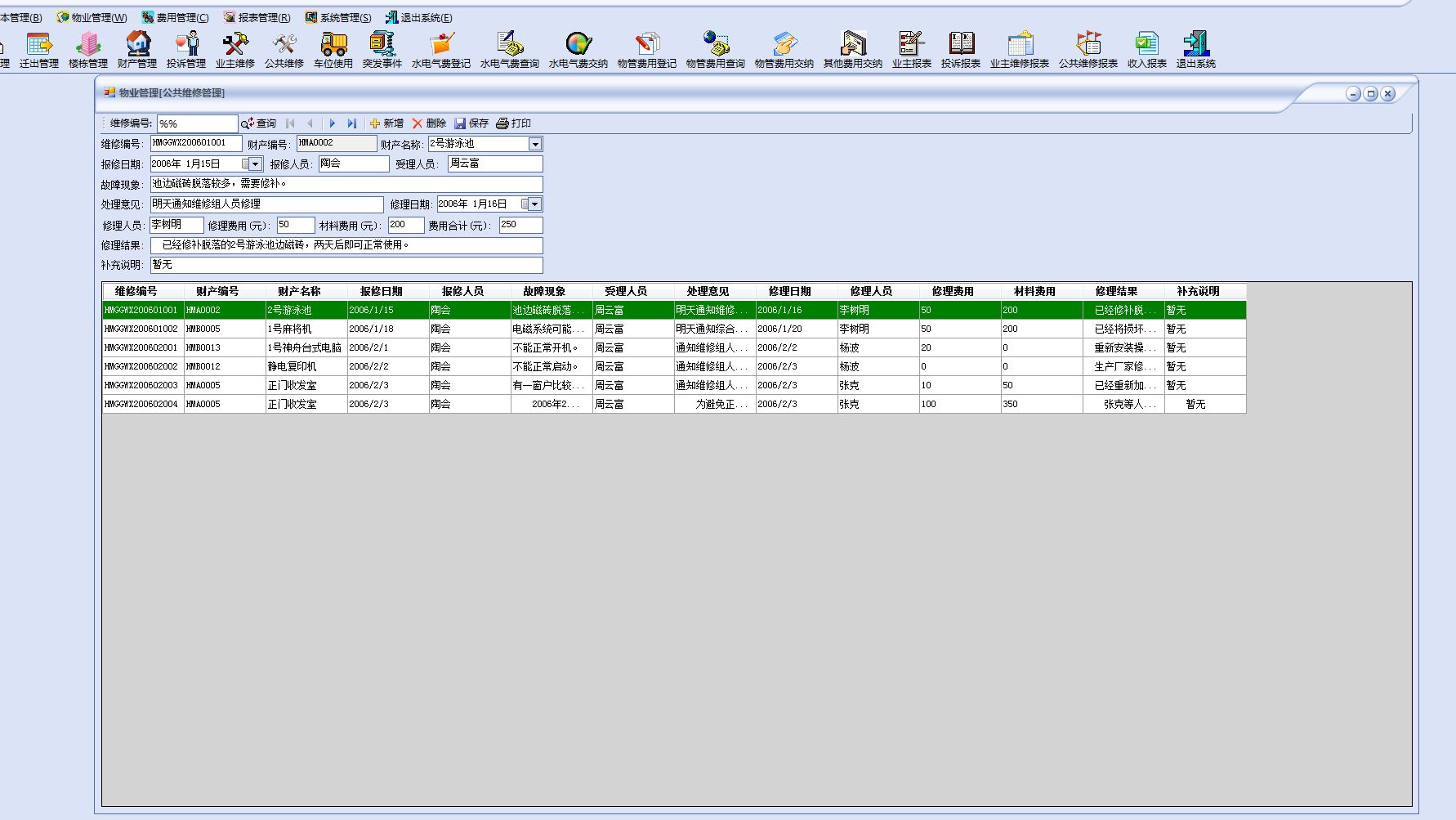Go to next record arrow
The width and height of the screenshot is (1456, 820).
click(x=332, y=123)
